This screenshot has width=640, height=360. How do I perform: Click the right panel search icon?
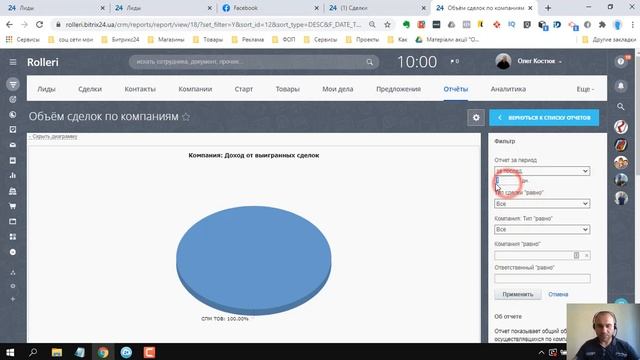[621, 107]
